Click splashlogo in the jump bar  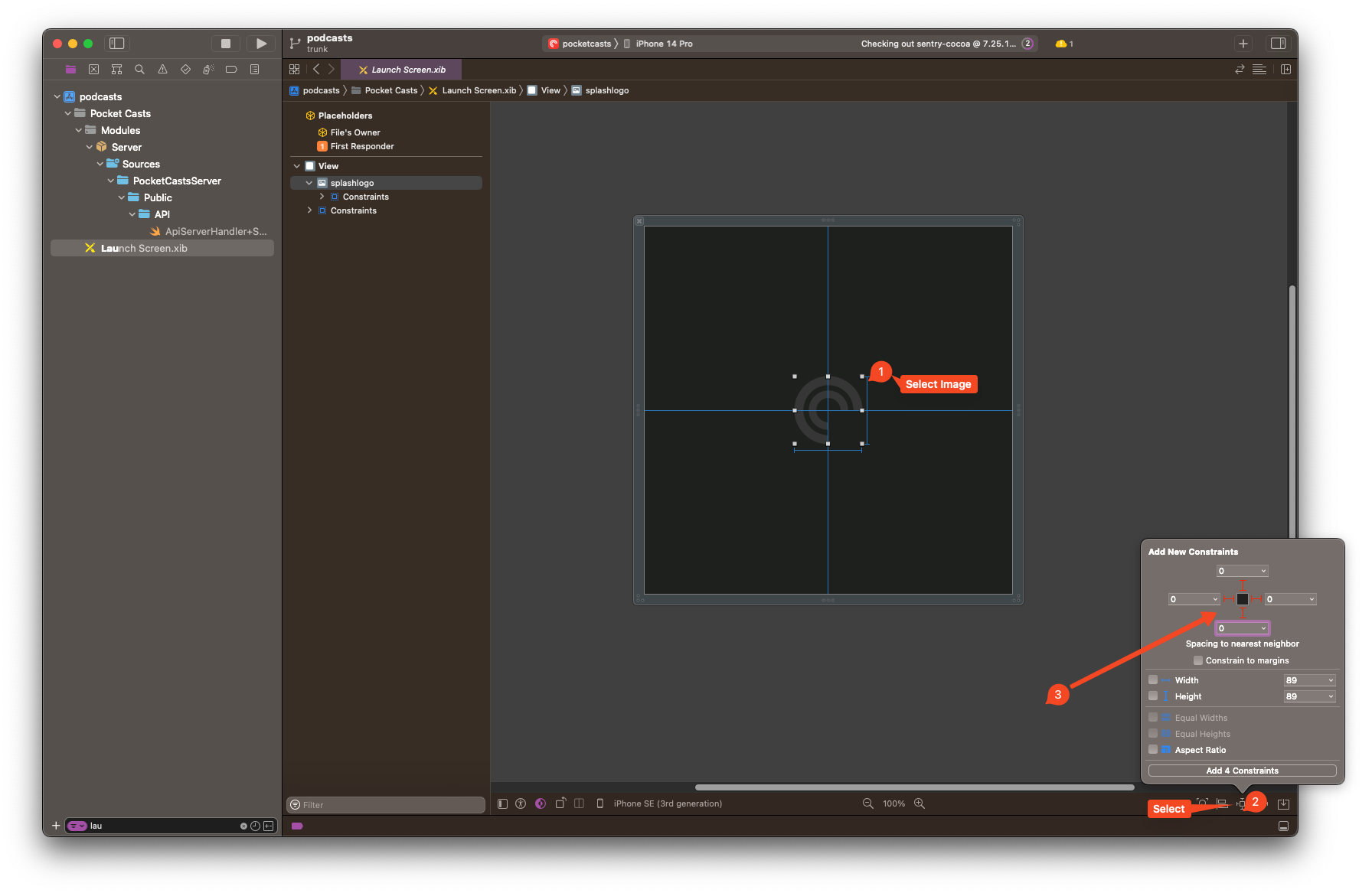click(600, 90)
